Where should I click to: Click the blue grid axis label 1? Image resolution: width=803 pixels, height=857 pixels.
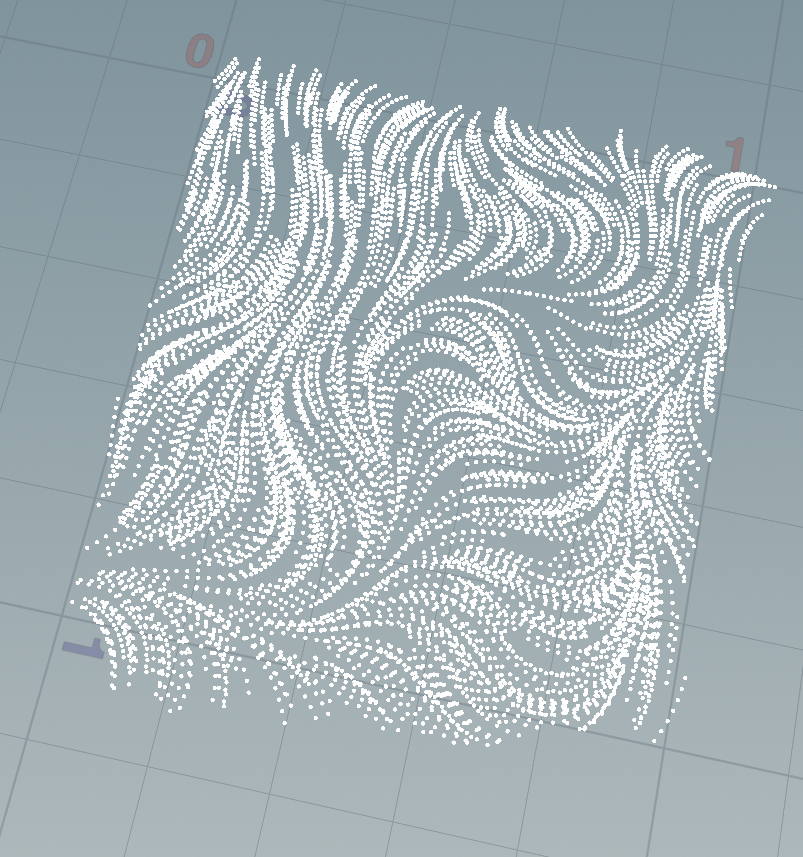[x=83, y=648]
